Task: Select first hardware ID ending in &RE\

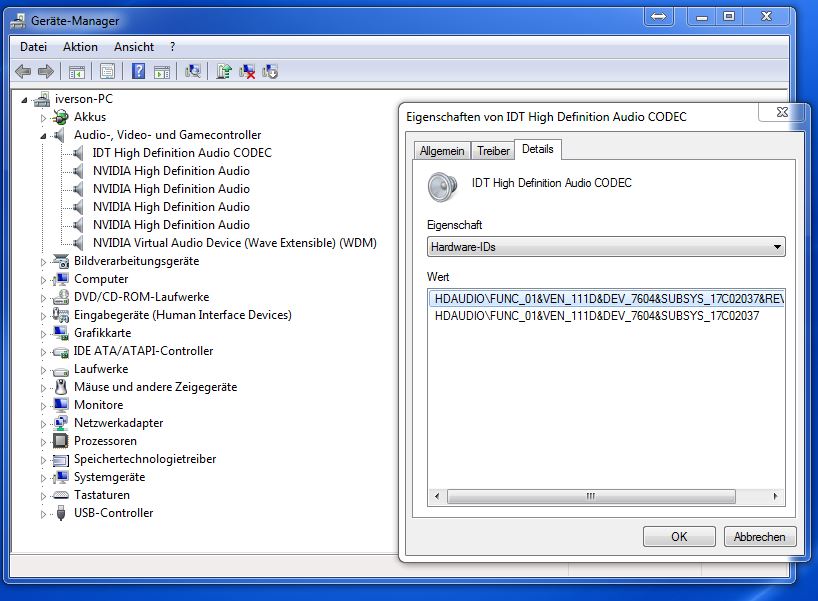Action: 607,299
